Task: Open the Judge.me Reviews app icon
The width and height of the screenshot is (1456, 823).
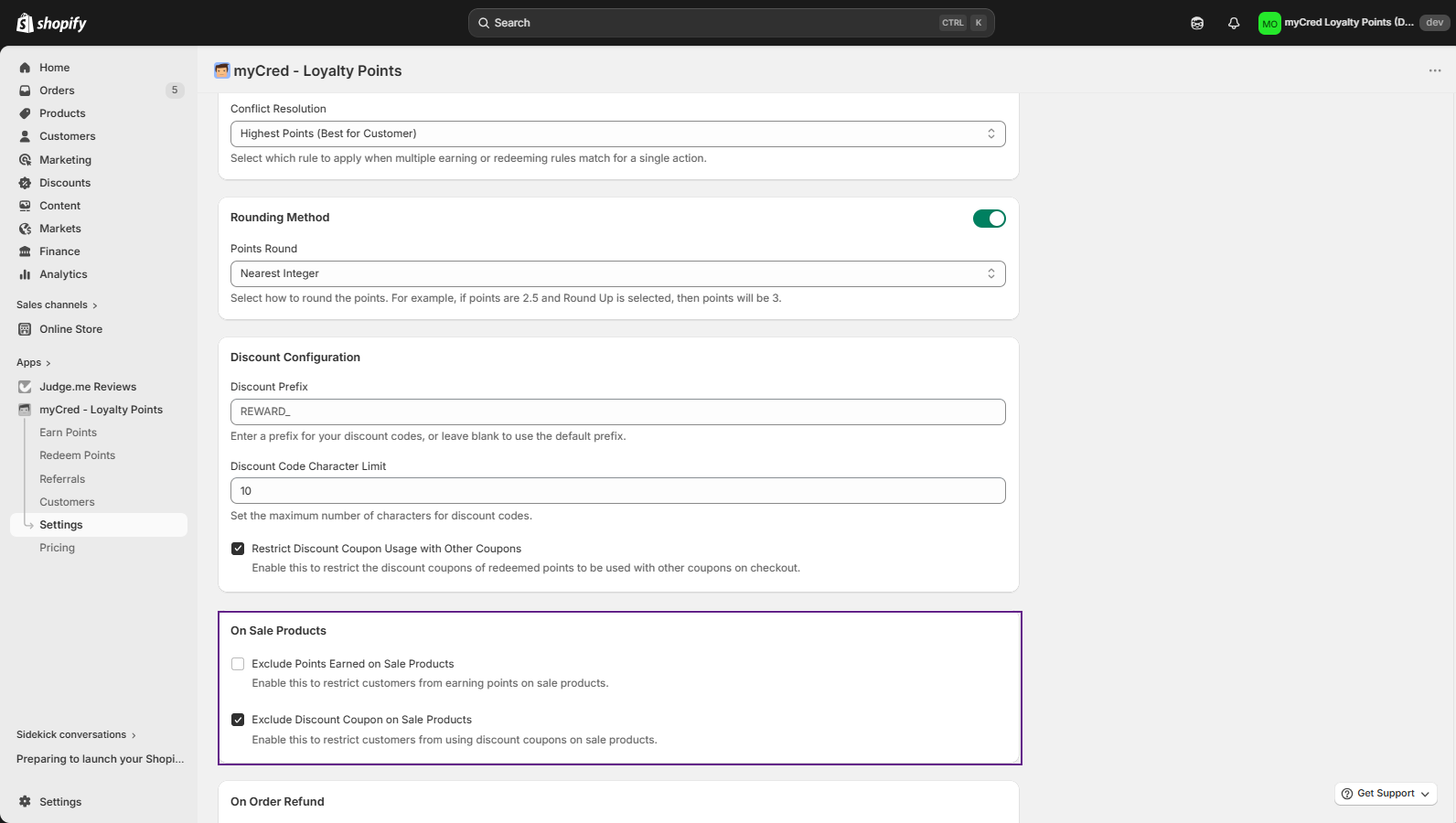Action: coord(26,387)
